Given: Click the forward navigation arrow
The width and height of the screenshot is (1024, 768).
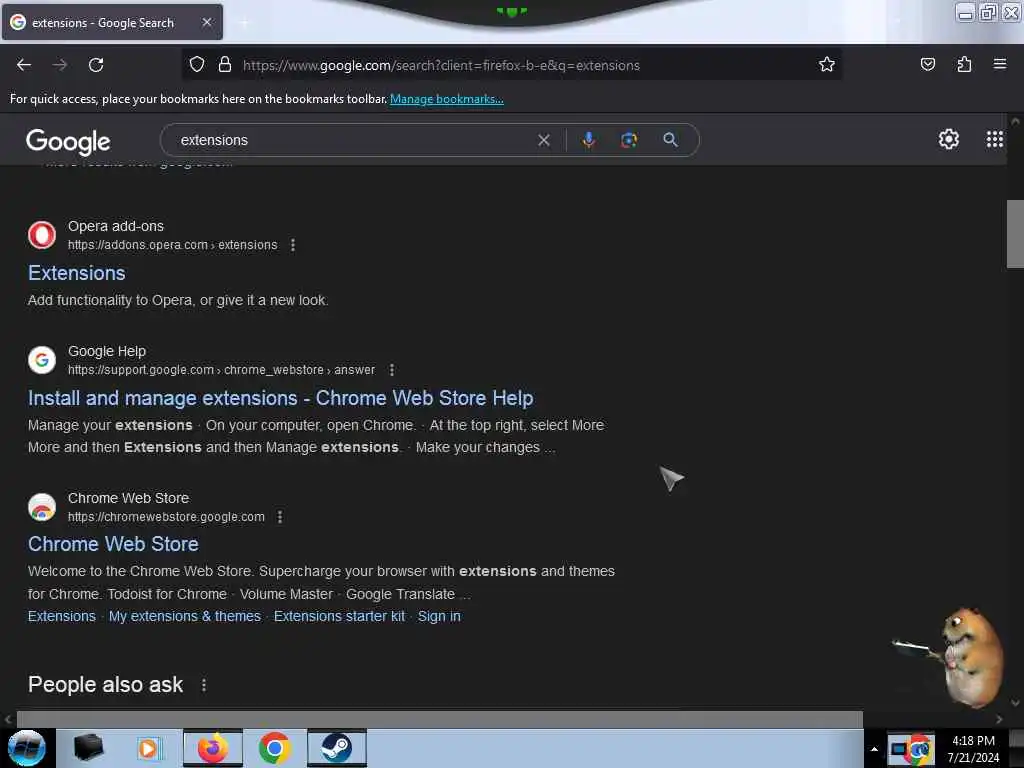Looking at the screenshot, I should tap(60, 65).
